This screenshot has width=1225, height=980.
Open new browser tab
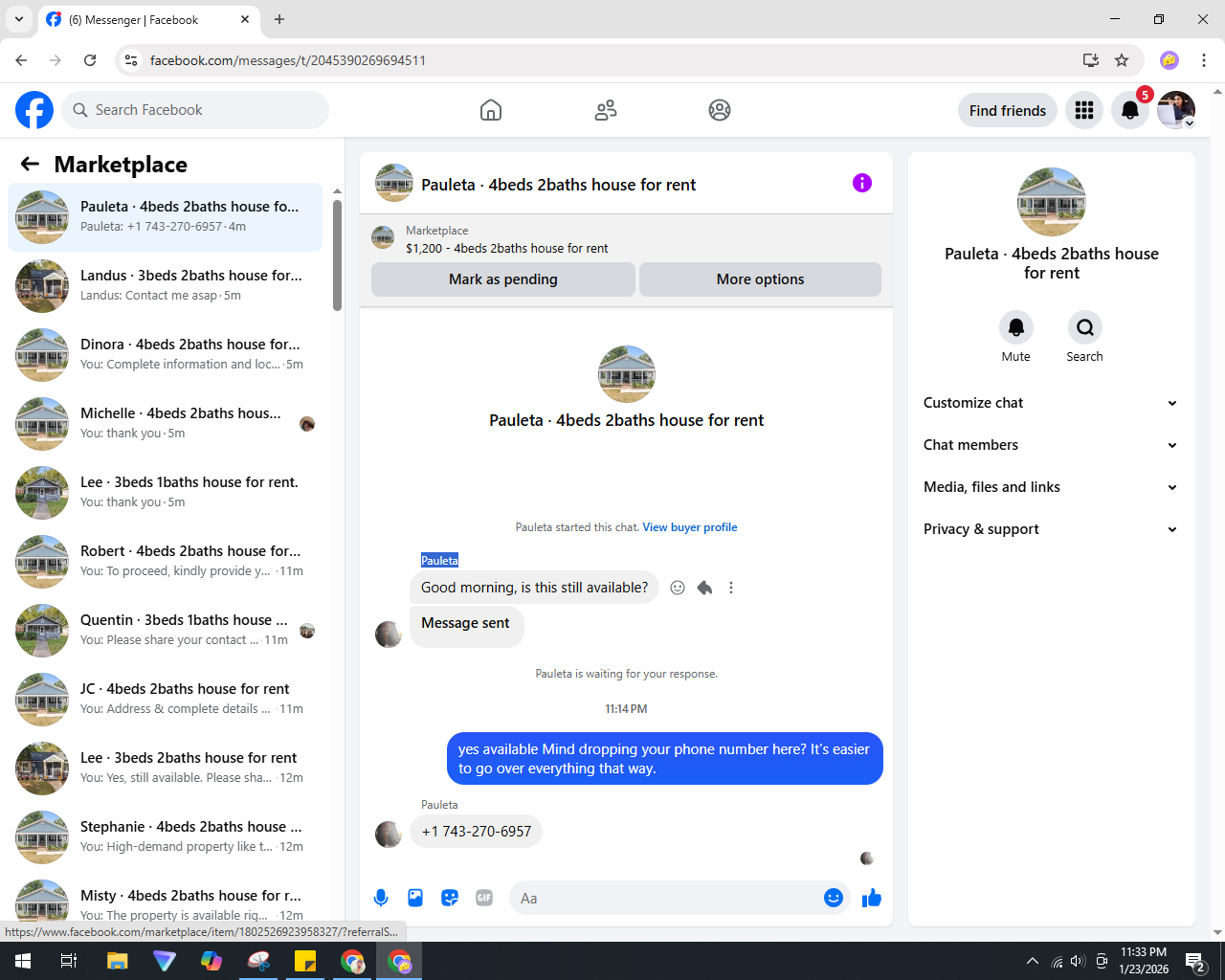click(279, 19)
